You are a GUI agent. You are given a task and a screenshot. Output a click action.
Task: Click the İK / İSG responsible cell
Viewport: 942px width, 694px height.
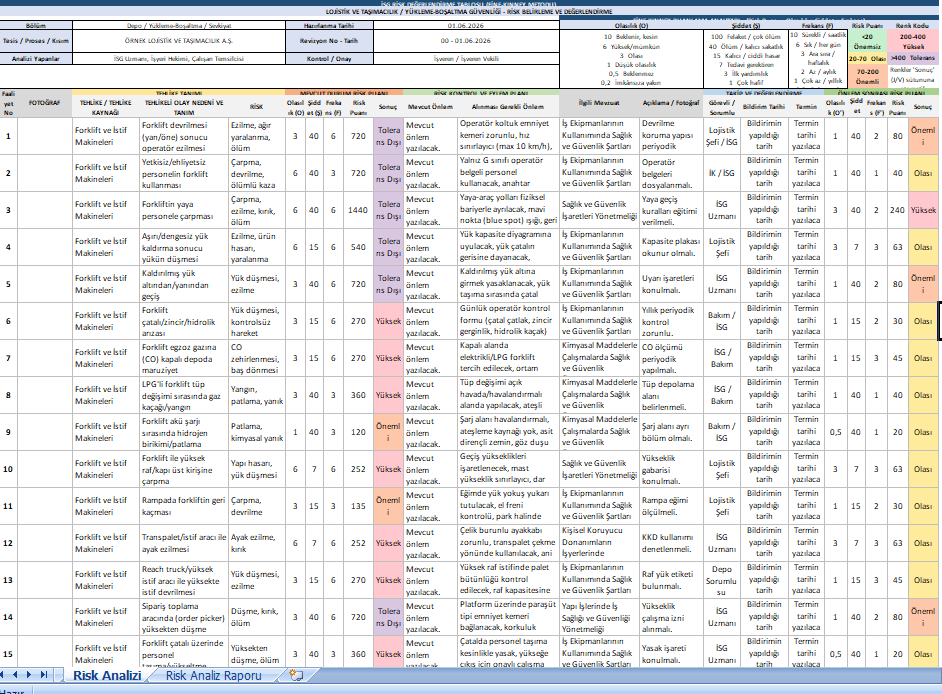click(722, 173)
